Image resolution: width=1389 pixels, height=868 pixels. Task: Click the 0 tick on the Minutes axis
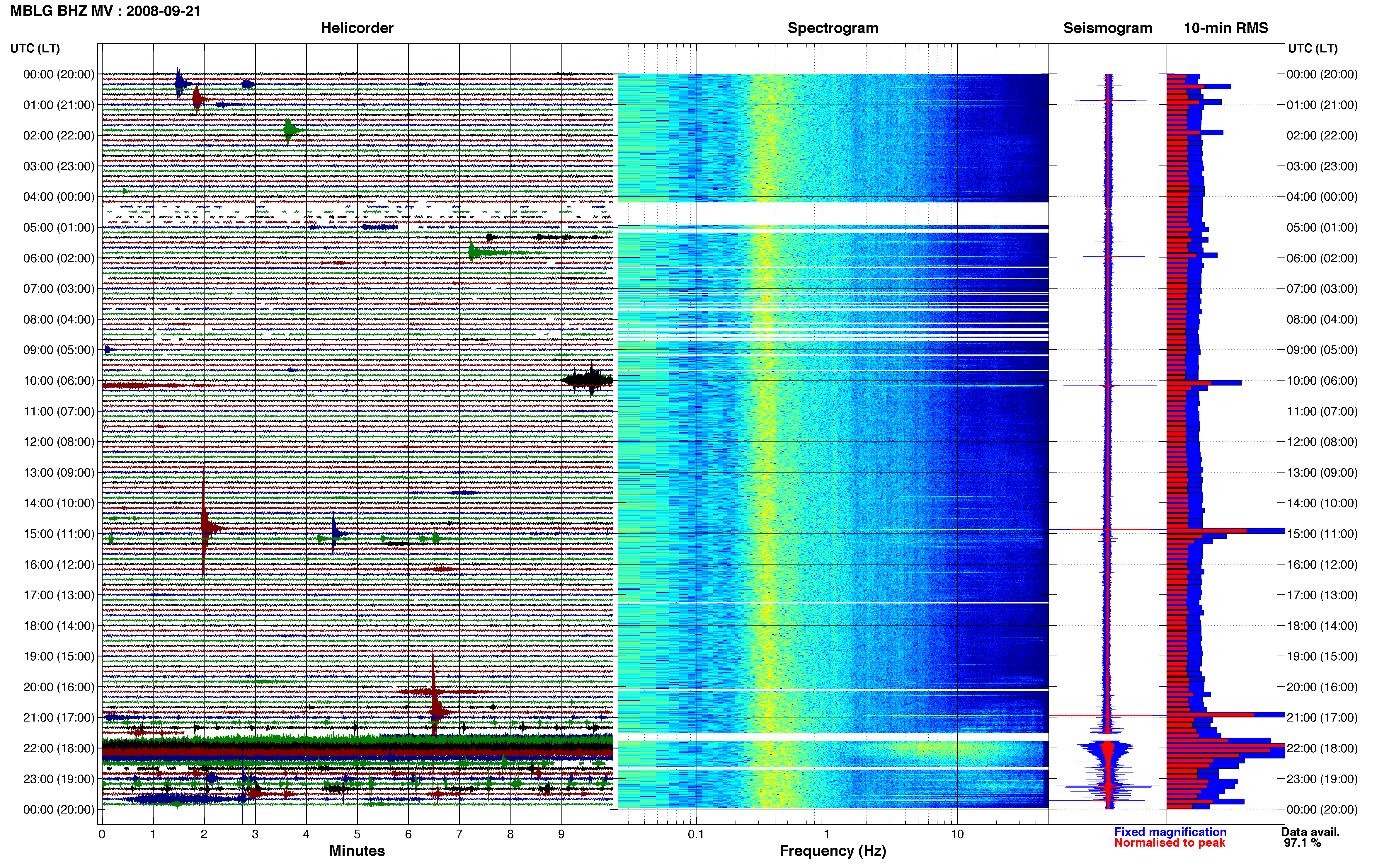click(x=102, y=834)
